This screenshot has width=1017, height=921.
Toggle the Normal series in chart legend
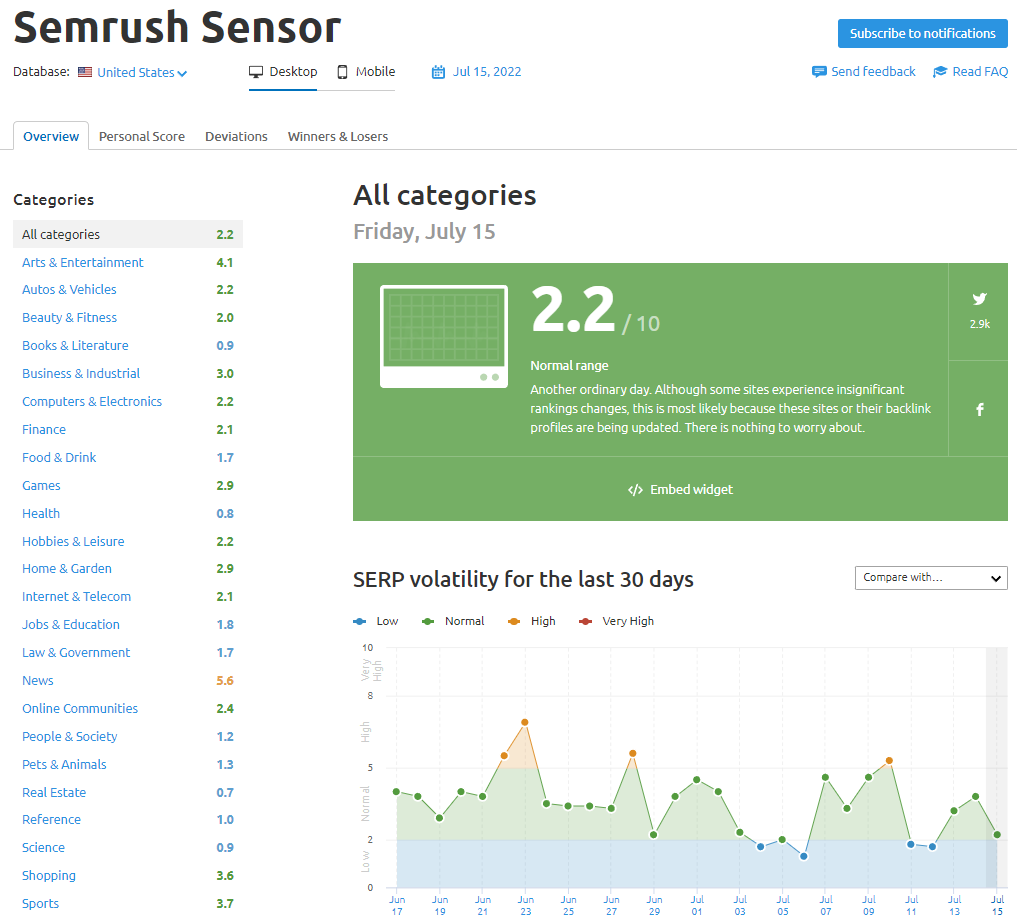pyautogui.click(x=453, y=621)
